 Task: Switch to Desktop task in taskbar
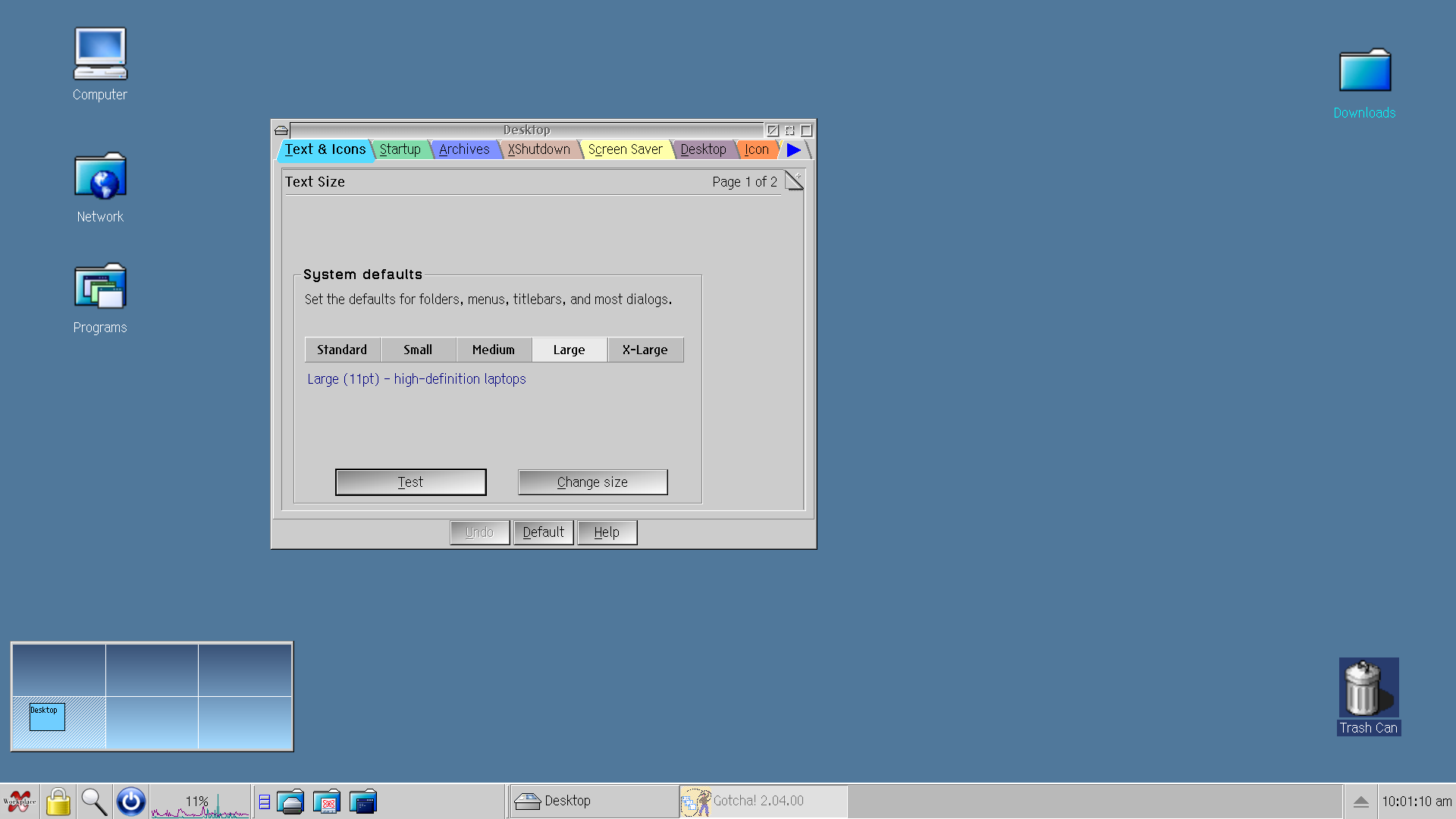[x=594, y=802]
